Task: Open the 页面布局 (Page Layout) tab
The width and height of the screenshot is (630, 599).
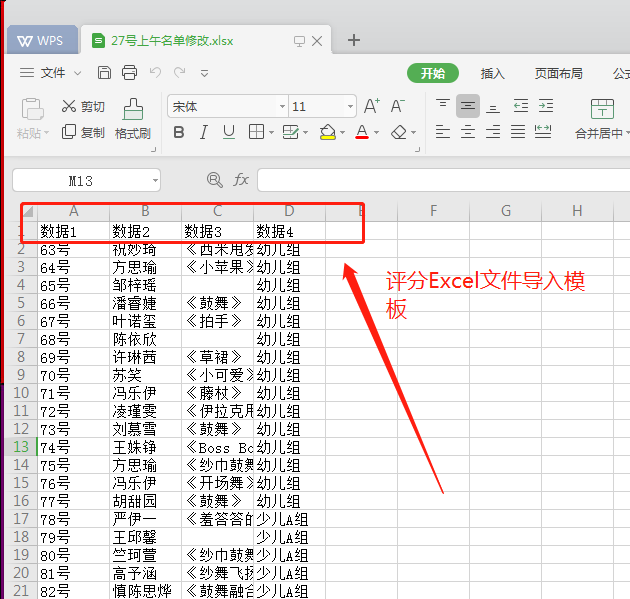Action: coord(558,73)
